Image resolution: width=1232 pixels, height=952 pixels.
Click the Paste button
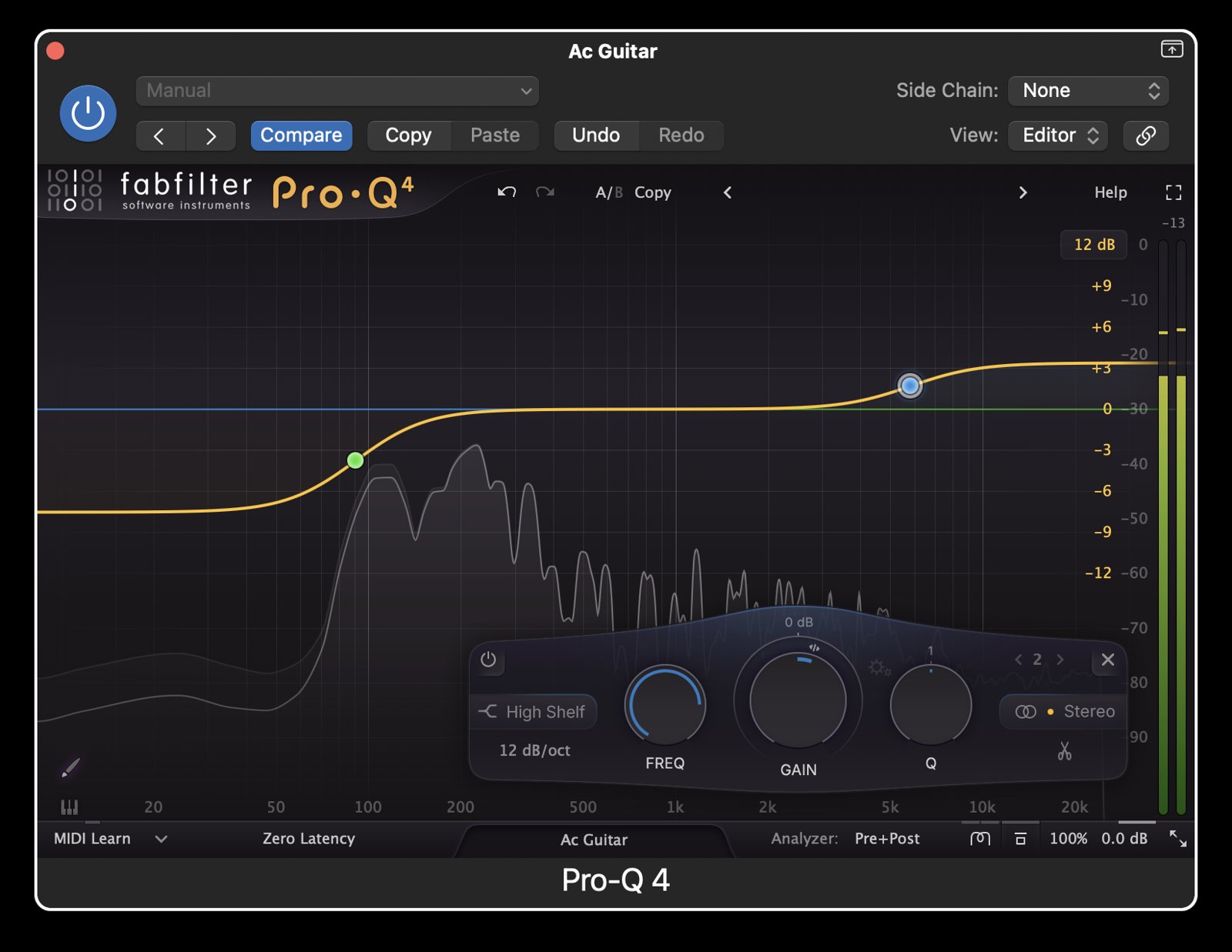tap(495, 135)
